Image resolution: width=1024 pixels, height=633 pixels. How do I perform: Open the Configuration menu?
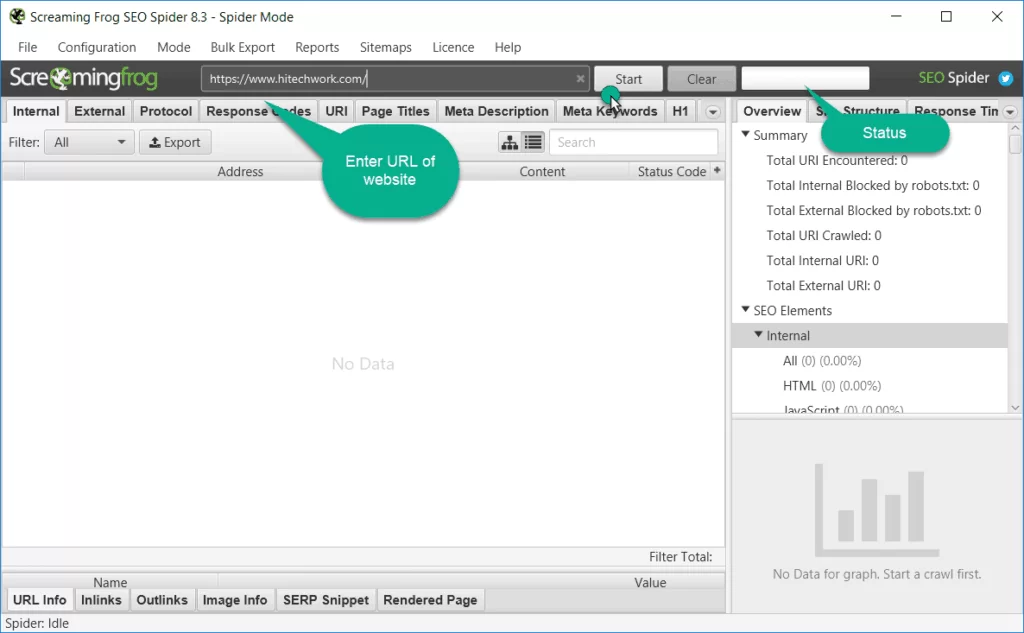pos(97,47)
